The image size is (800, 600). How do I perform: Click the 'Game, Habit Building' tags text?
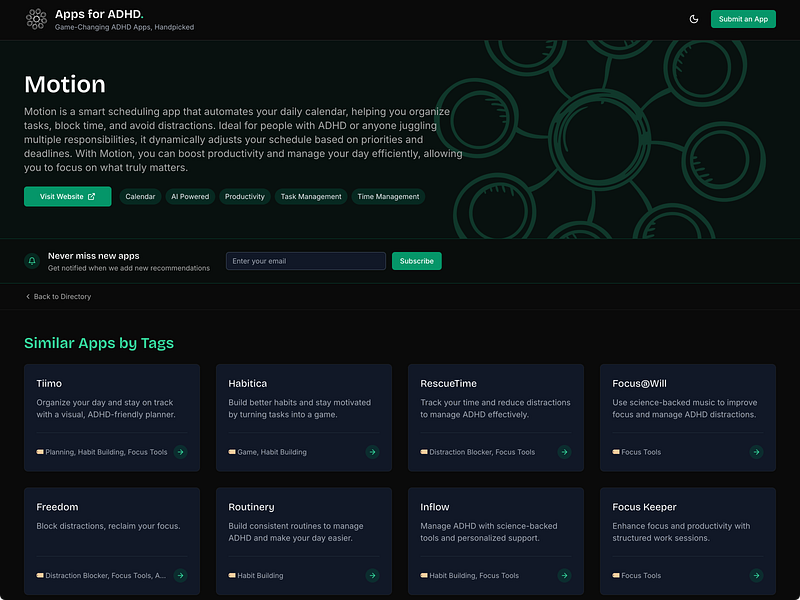272,452
